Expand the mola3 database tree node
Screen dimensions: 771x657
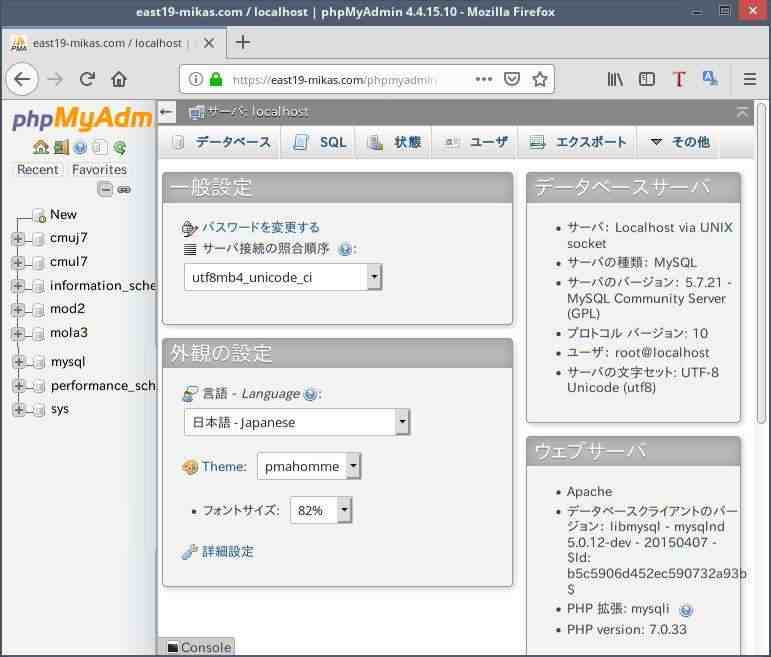coord(18,333)
